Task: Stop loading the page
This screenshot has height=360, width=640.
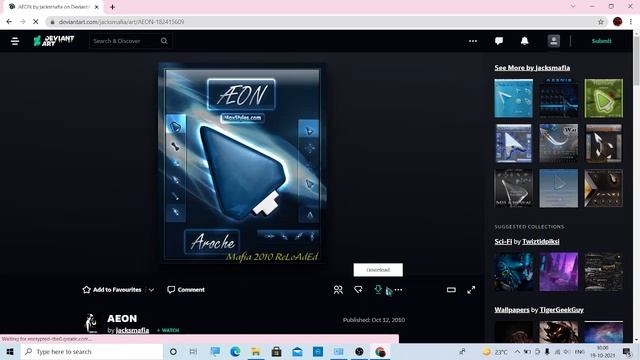Action: point(36,22)
